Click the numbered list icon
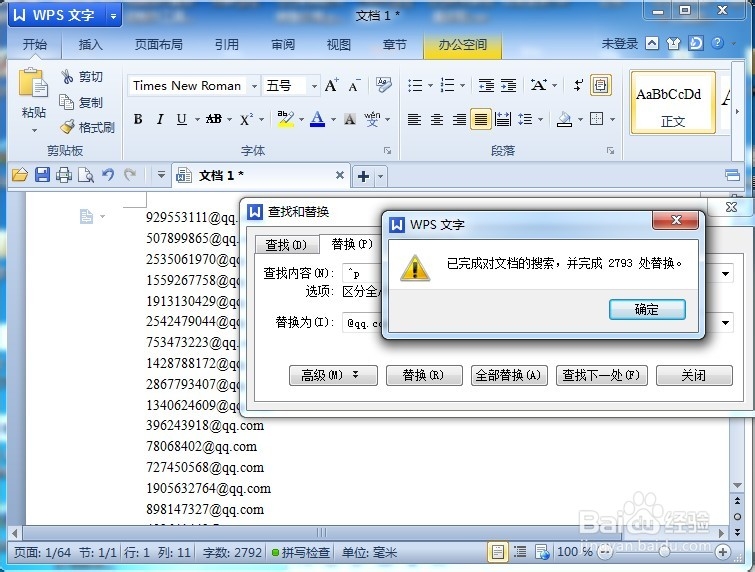 [447, 86]
